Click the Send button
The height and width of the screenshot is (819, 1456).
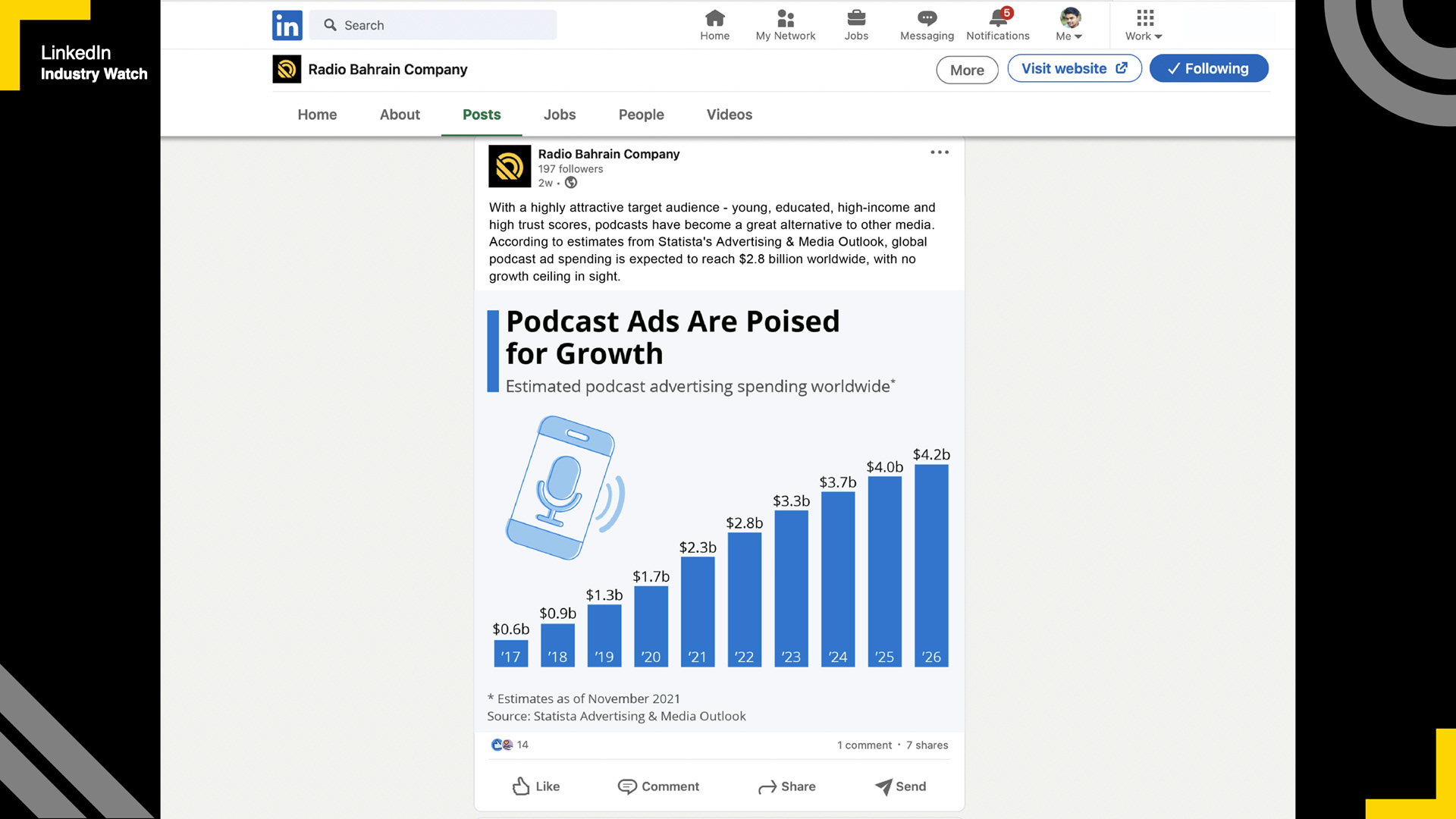click(x=900, y=786)
